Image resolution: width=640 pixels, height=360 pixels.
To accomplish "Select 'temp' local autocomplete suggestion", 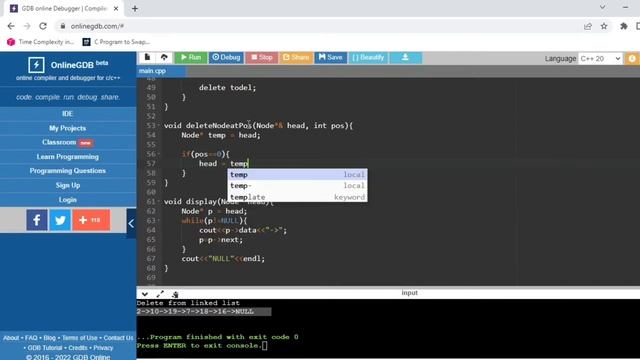I will [x=298, y=175].
